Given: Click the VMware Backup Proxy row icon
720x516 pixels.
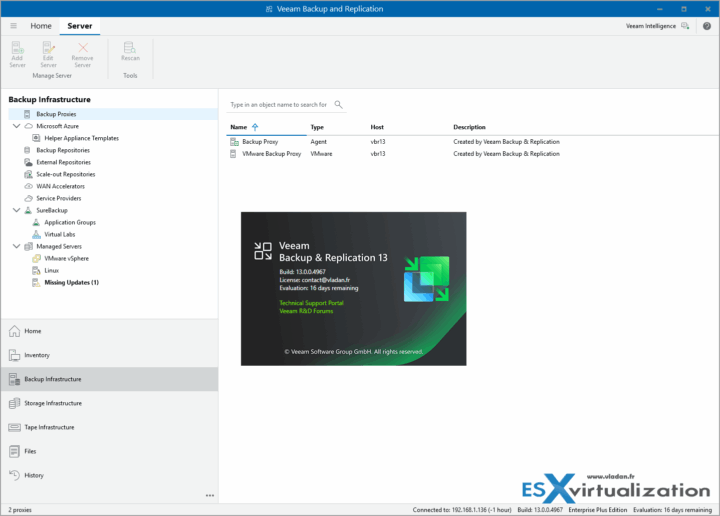Looking at the screenshot, I should (x=234, y=154).
